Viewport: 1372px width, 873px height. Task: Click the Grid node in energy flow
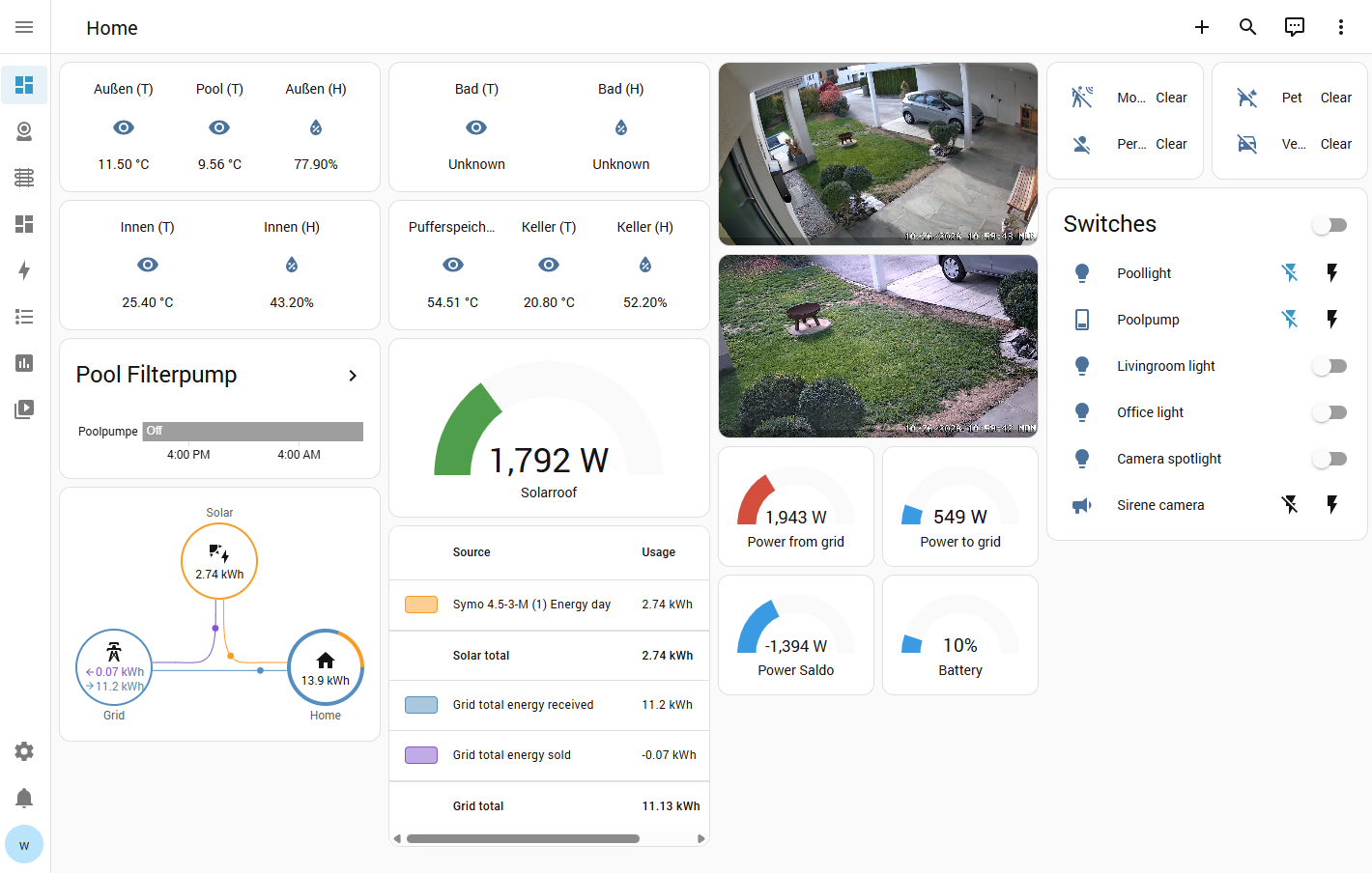coord(114,667)
